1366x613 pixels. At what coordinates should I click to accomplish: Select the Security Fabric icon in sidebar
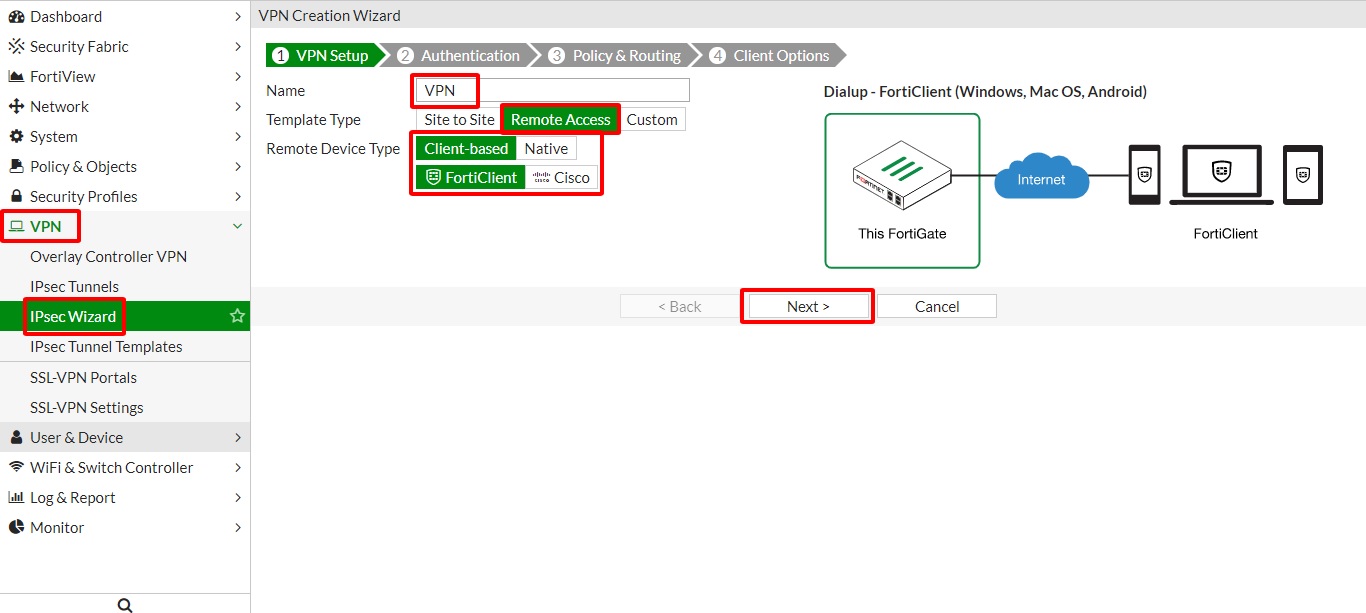[15, 46]
